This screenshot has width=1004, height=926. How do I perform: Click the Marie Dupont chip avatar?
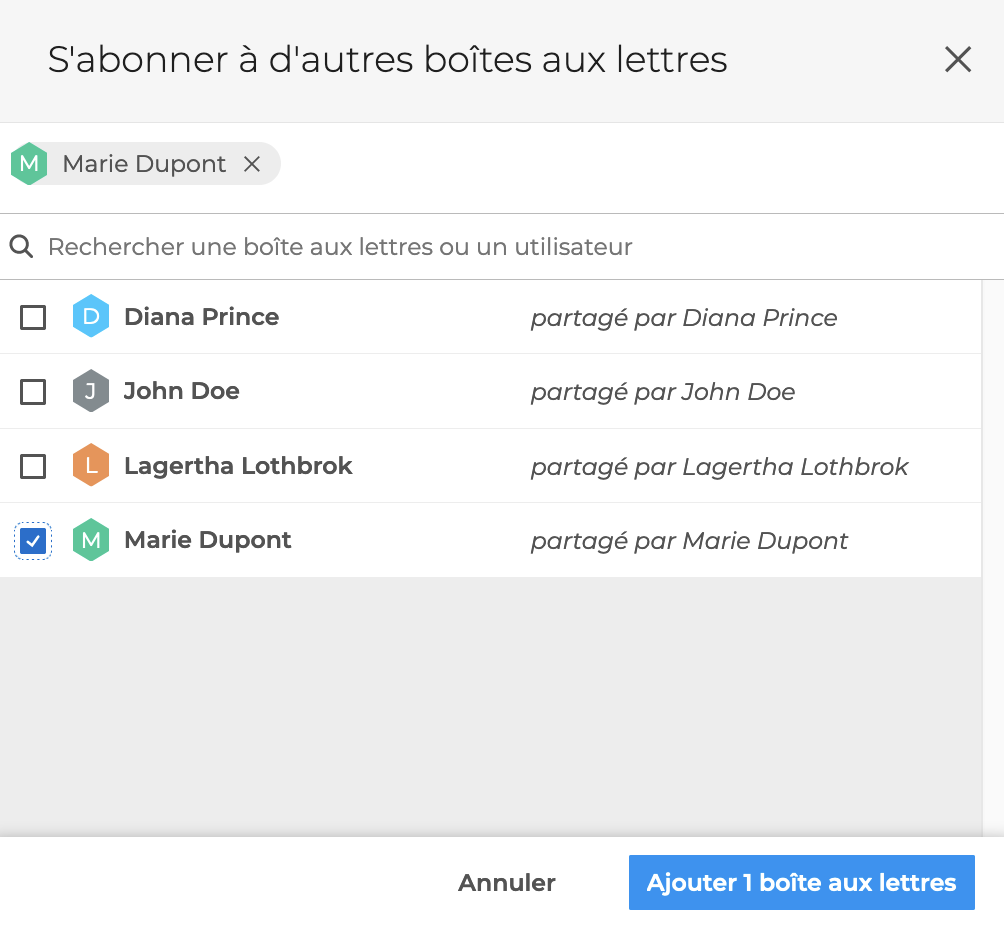(x=29, y=164)
